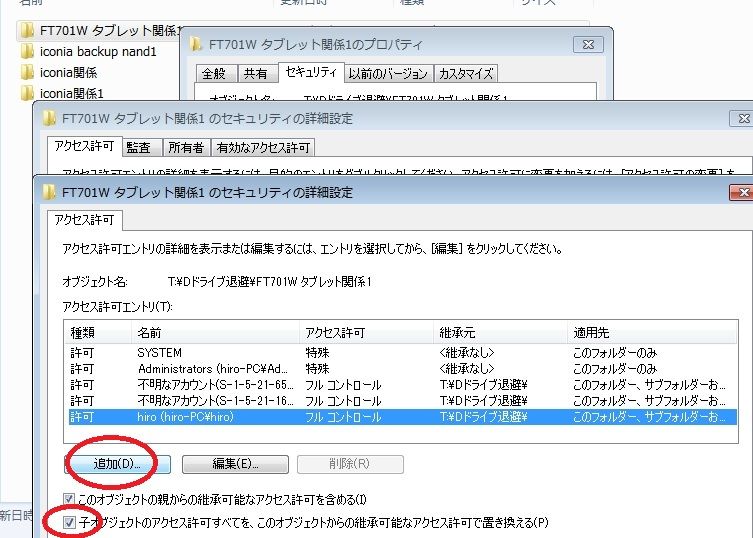Switch to the 監査 tab
This screenshot has height=538, width=753.
click(139, 148)
